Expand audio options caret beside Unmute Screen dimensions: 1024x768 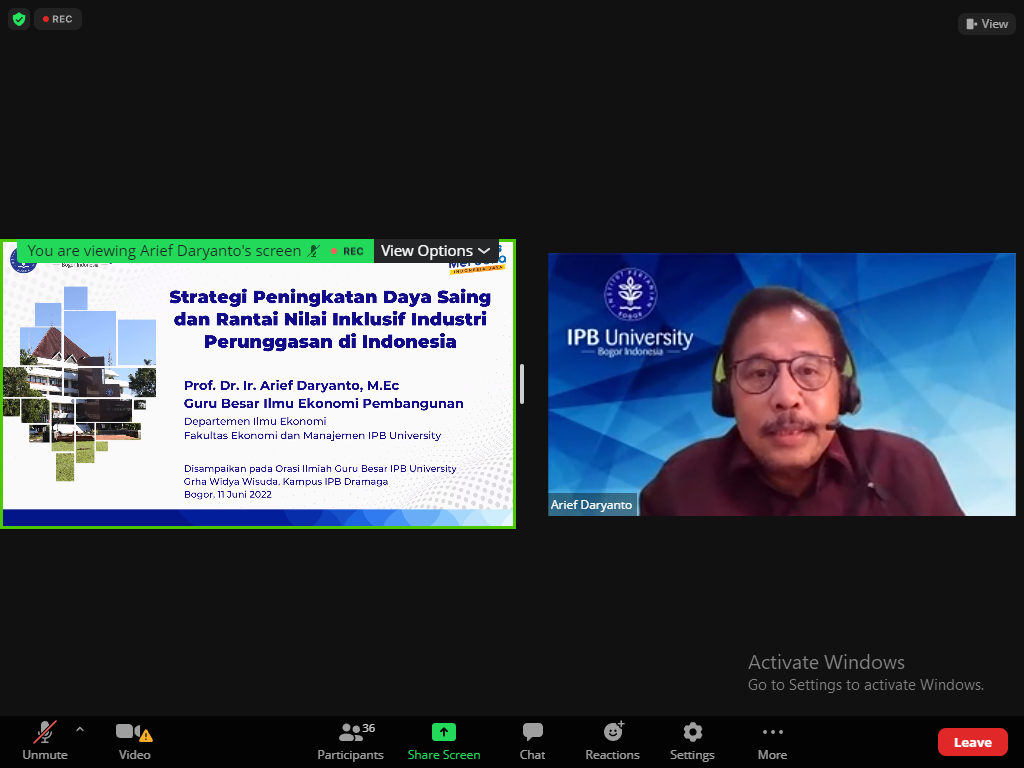click(x=80, y=729)
